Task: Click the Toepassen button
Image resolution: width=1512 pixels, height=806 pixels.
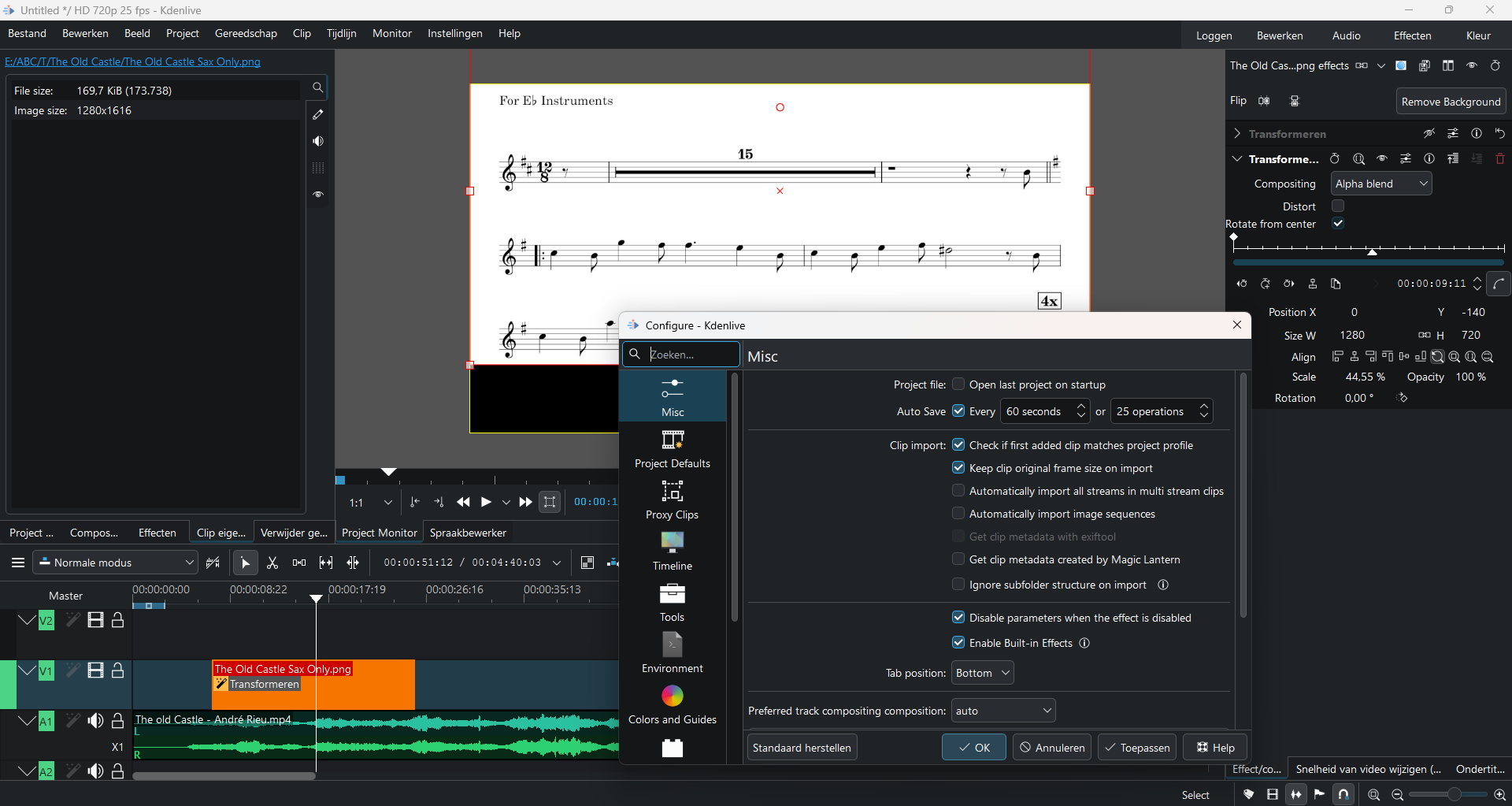Action: 1136,748
